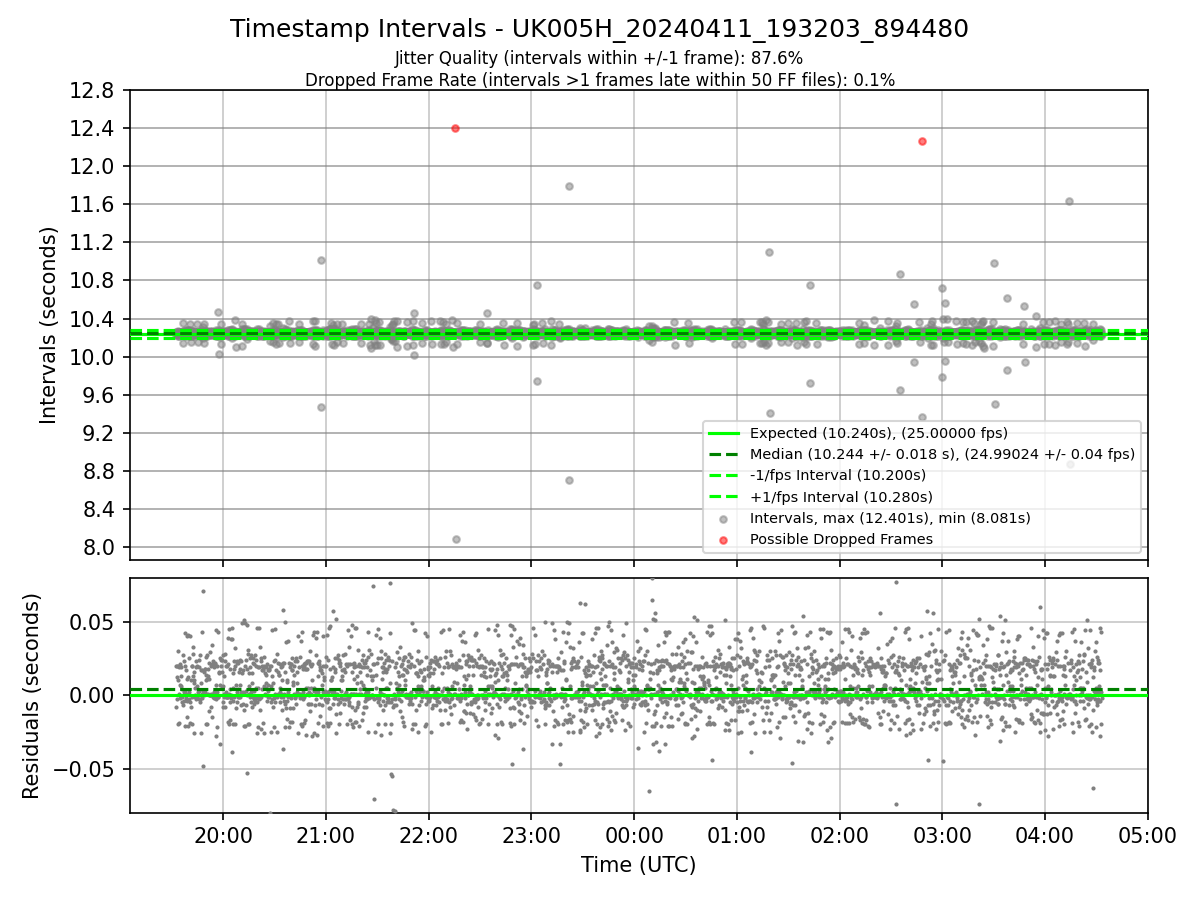Click the gray outlier point at 11.8 seconds
The width and height of the screenshot is (1200, 900).
coord(569,186)
